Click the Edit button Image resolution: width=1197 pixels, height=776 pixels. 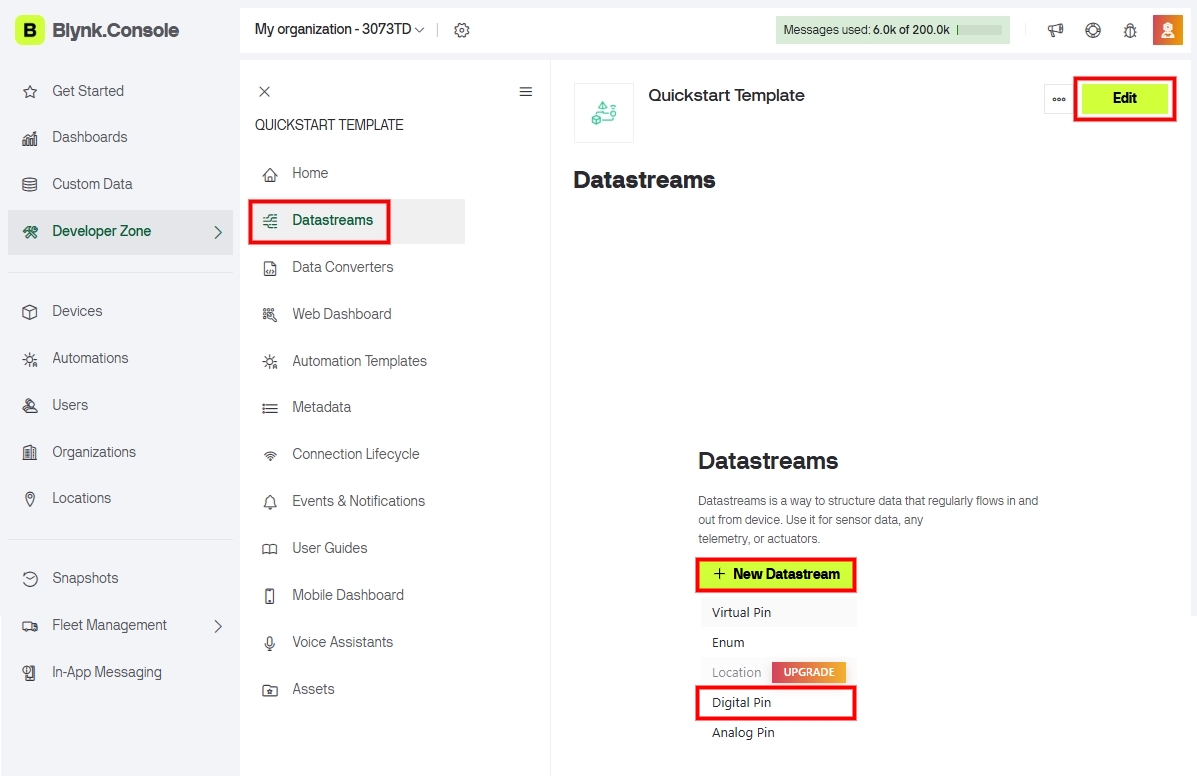pos(1124,98)
